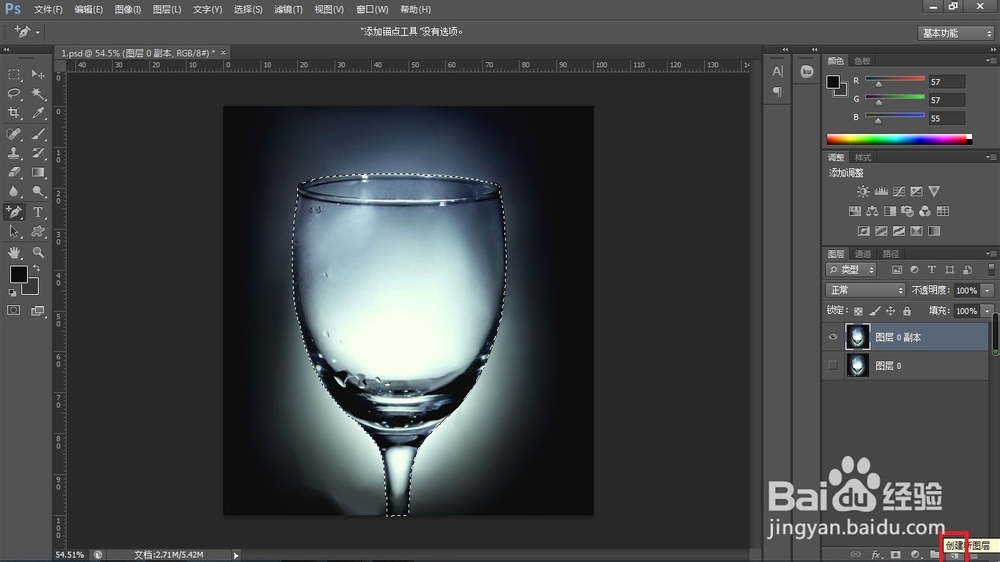The height and width of the screenshot is (562, 1000).
Task: Select the Lasso tool
Action: (15, 94)
